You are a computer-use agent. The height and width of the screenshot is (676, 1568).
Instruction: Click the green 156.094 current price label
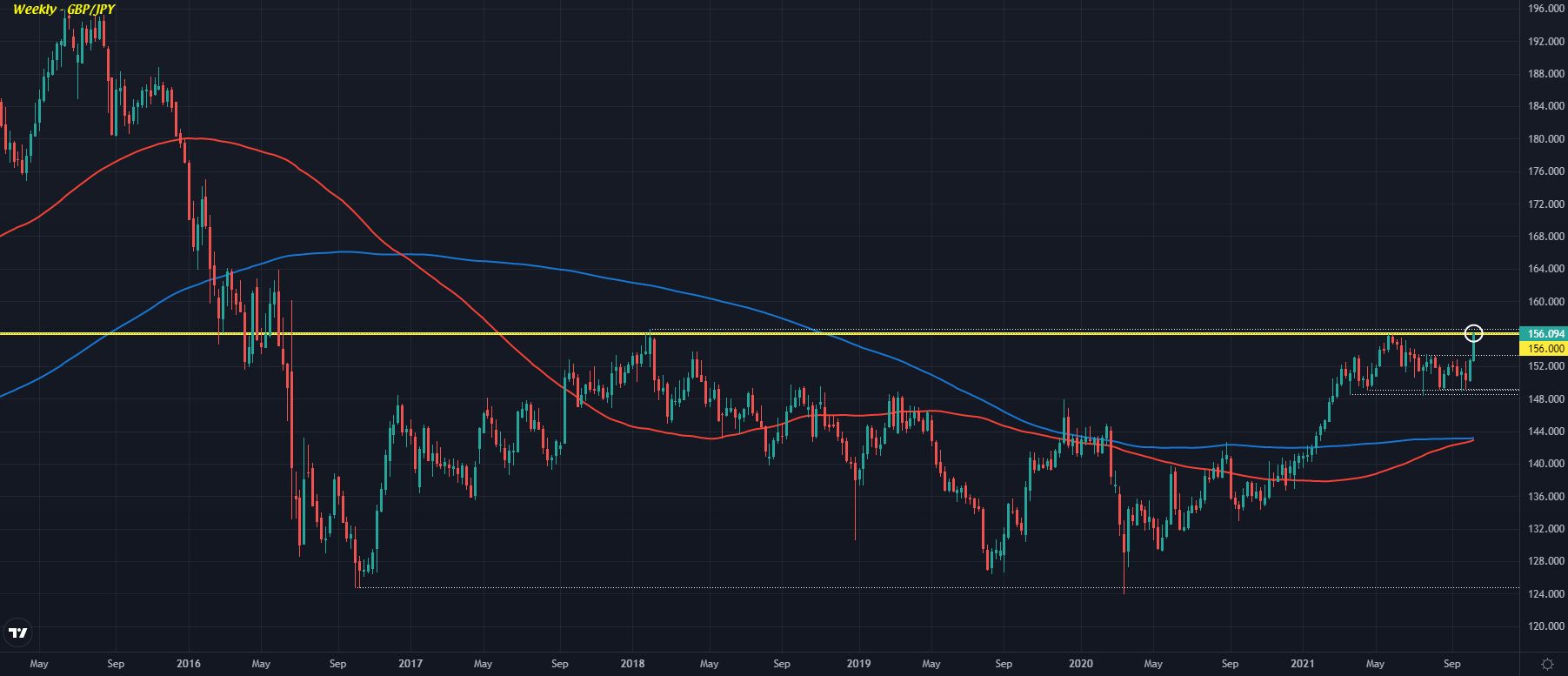tap(1543, 334)
